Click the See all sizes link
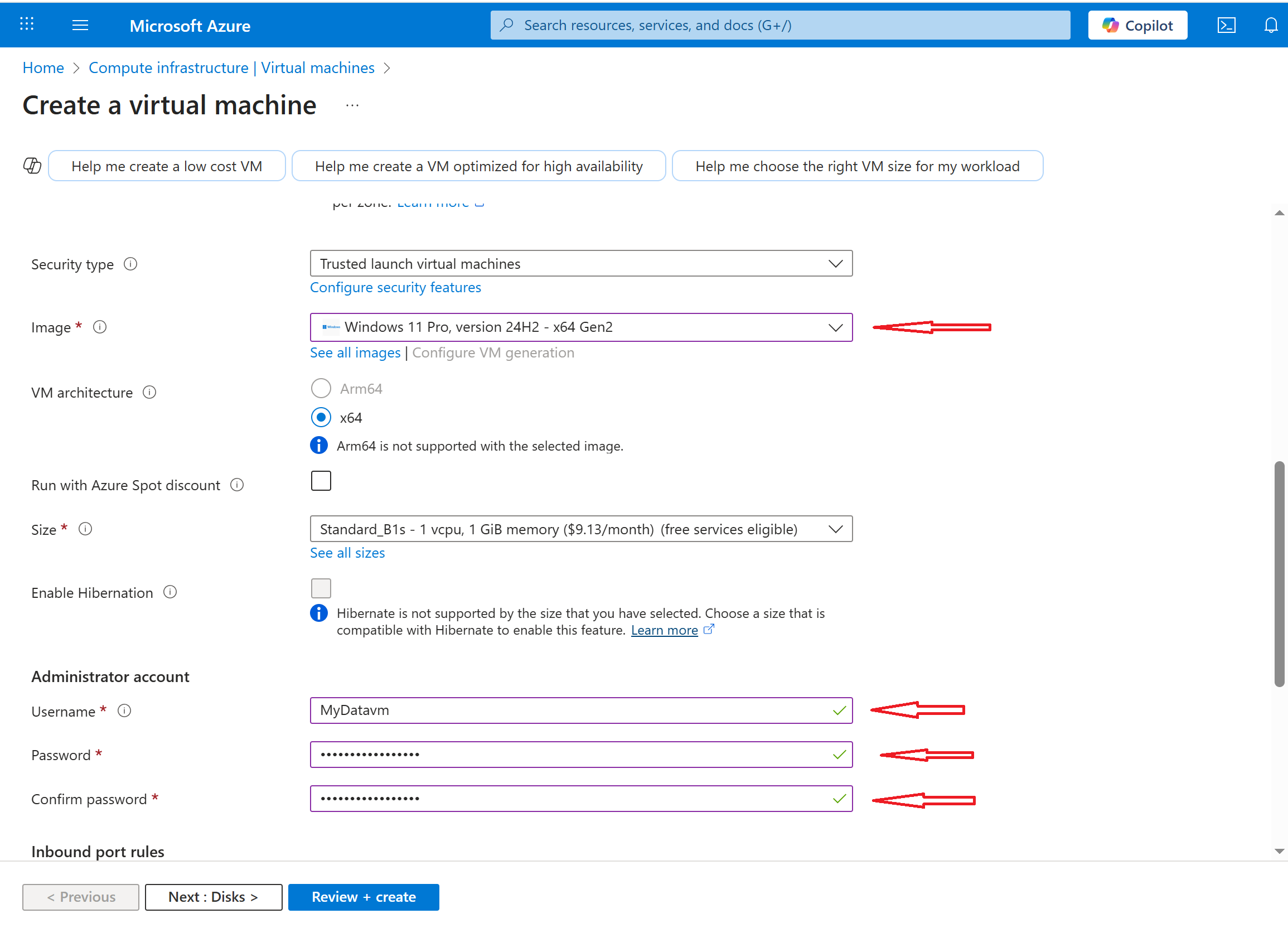This screenshot has height=928, width=1288. [x=347, y=553]
